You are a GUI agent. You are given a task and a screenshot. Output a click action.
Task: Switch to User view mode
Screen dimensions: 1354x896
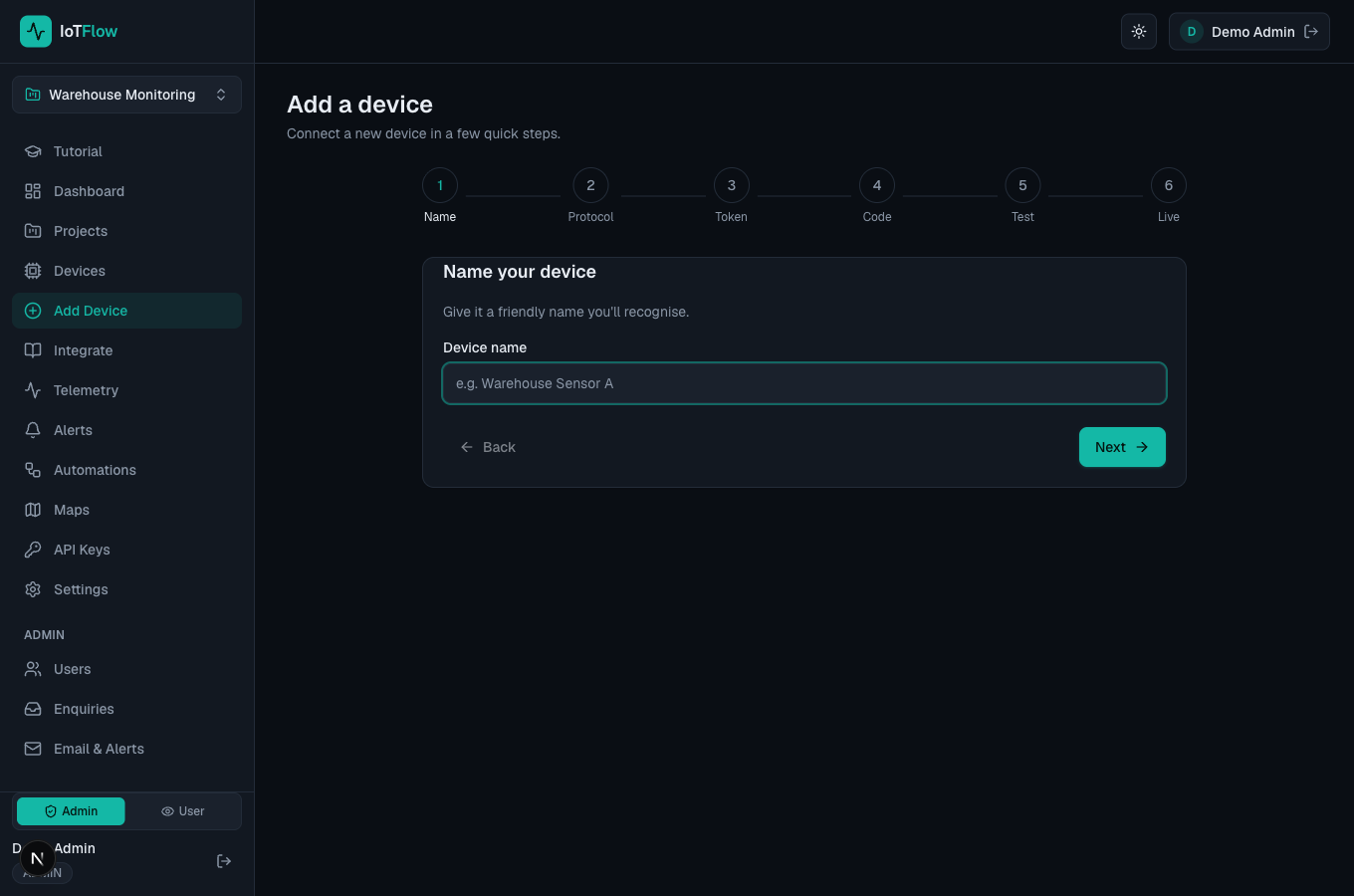pos(182,811)
